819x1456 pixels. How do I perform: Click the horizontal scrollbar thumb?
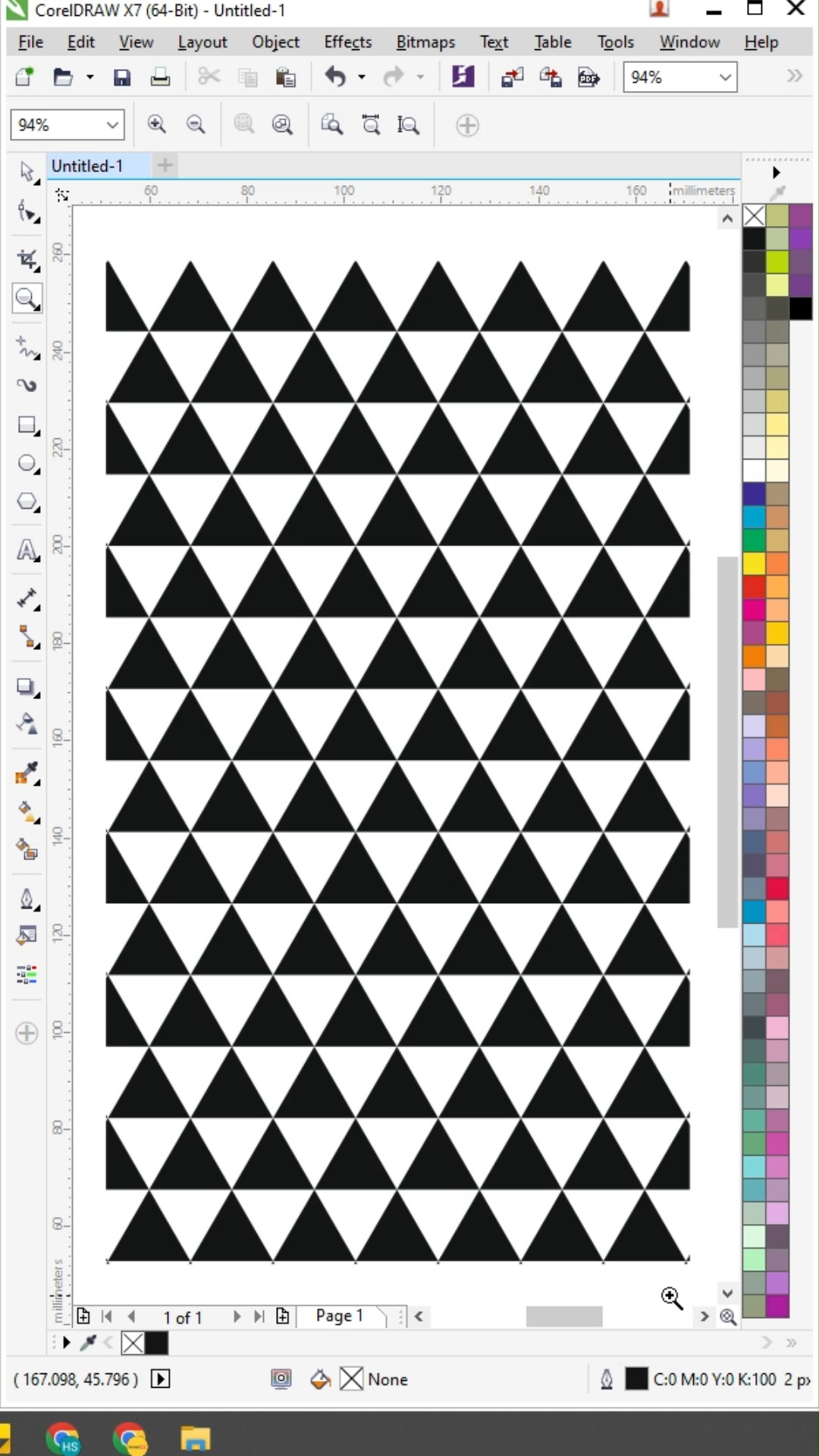(564, 1316)
